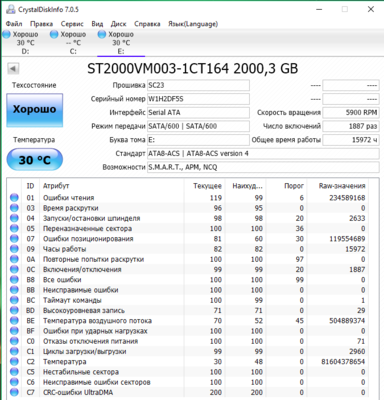The height and width of the screenshot is (400, 384).
Task: Click the 30 °C temperature button
Action: click(x=35, y=160)
